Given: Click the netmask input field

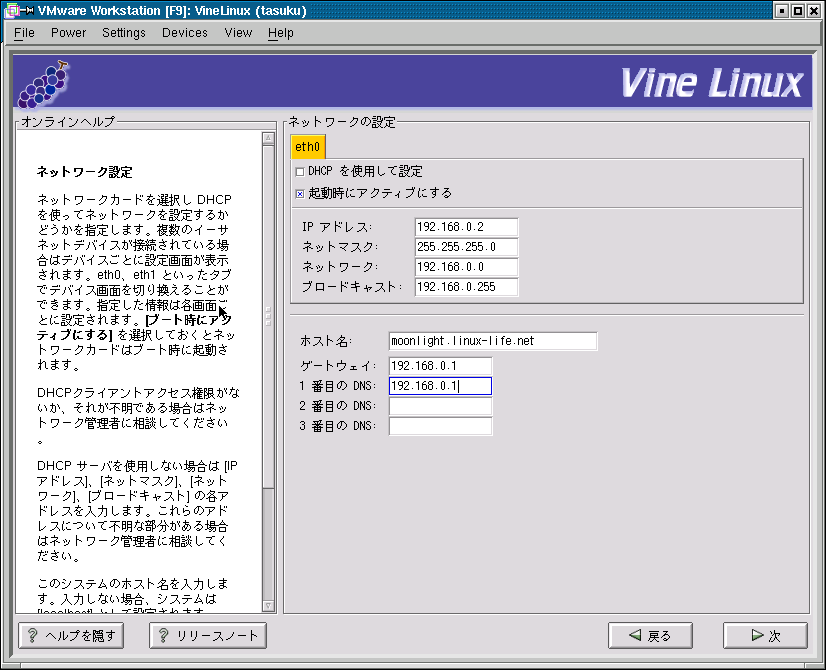Looking at the screenshot, I should point(466,247).
